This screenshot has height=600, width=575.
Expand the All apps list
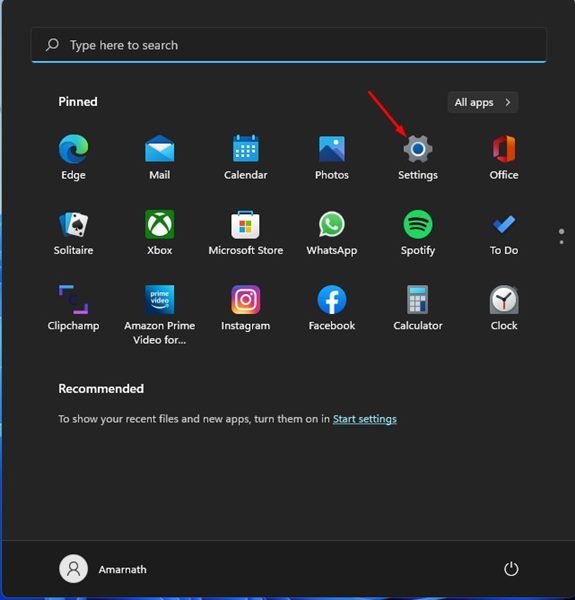[x=483, y=102]
